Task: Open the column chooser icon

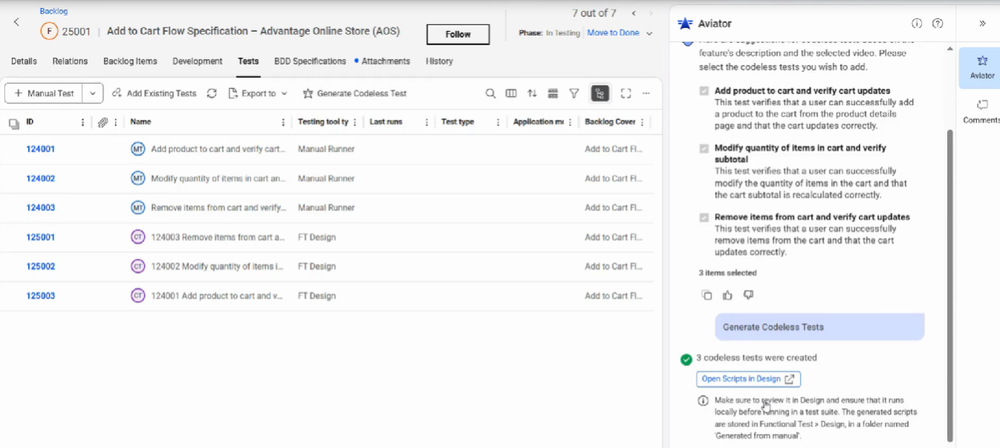Action: (x=511, y=94)
